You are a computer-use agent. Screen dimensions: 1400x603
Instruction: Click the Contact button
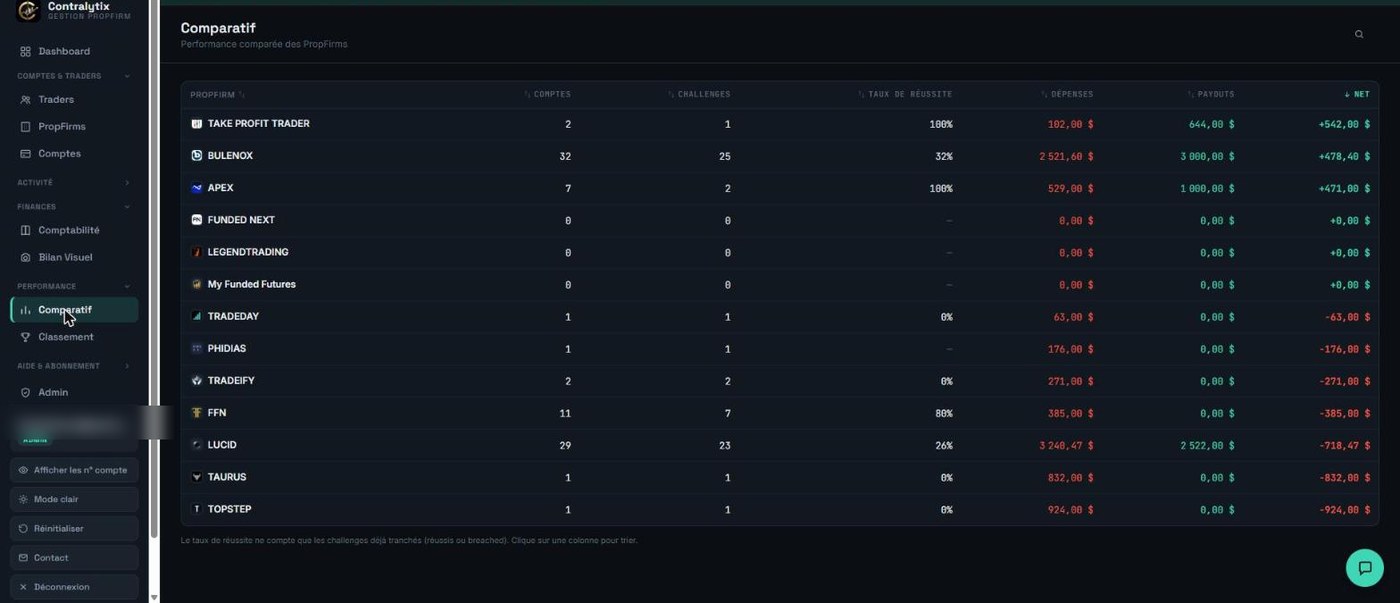74,557
